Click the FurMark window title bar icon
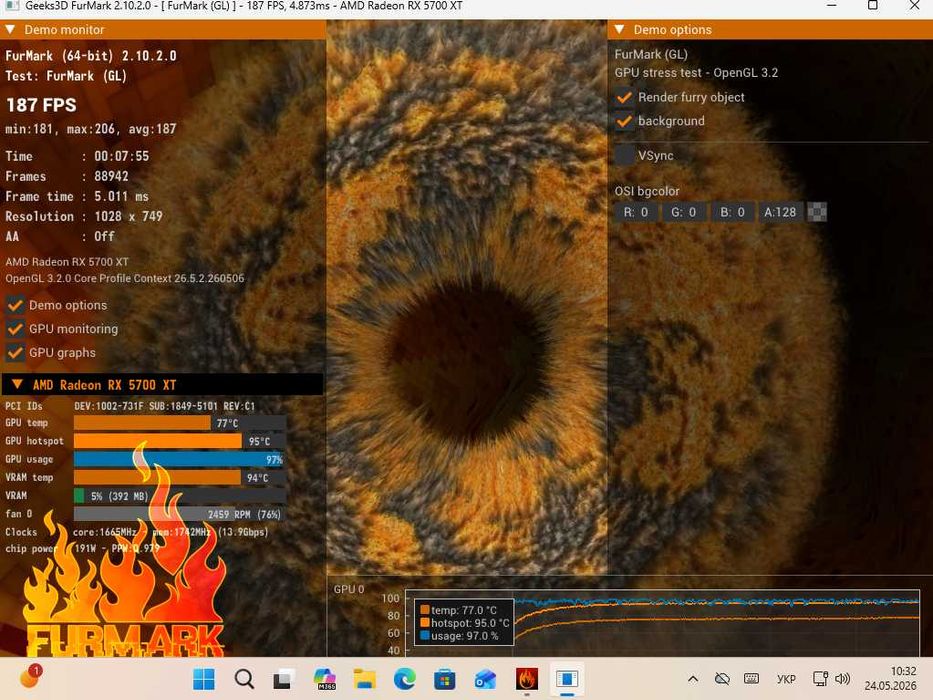Screen dimensions: 933x700 pos(11,5)
